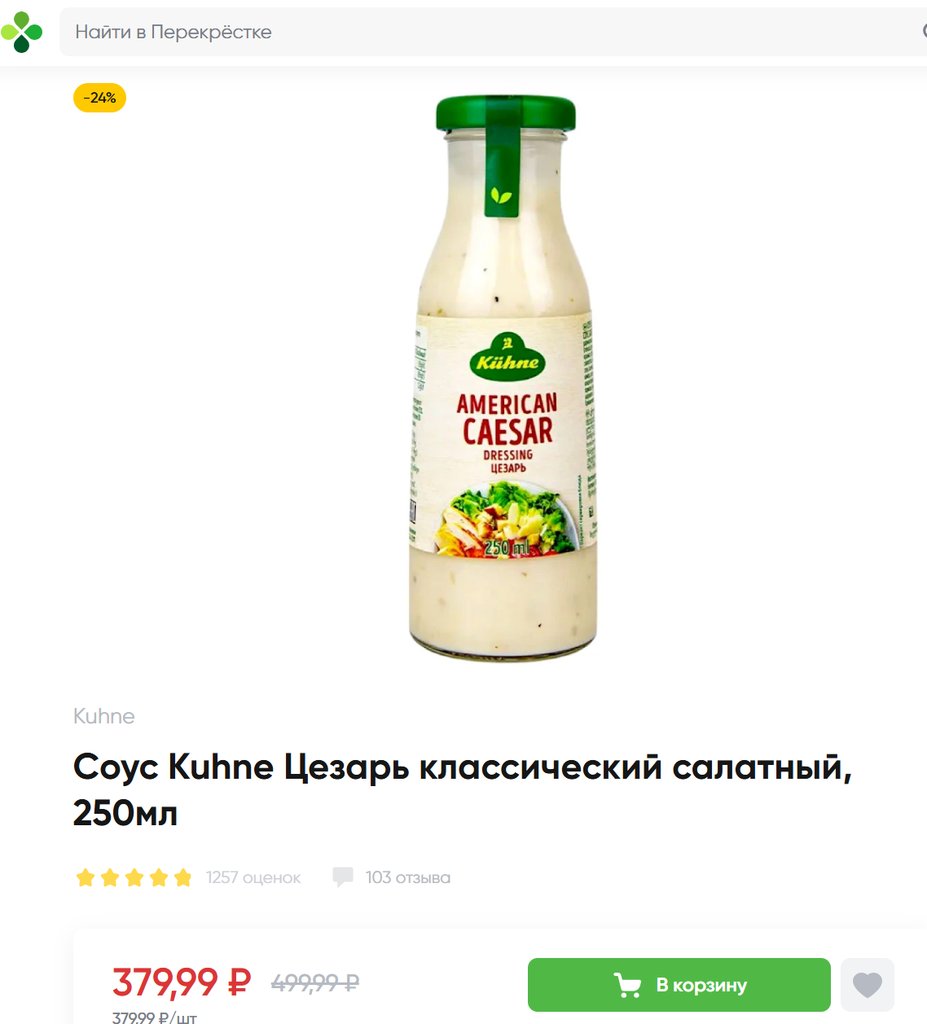Add product with 'В корзину' button
The height and width of the screenshot is (1024, 927).
point(679,985)
